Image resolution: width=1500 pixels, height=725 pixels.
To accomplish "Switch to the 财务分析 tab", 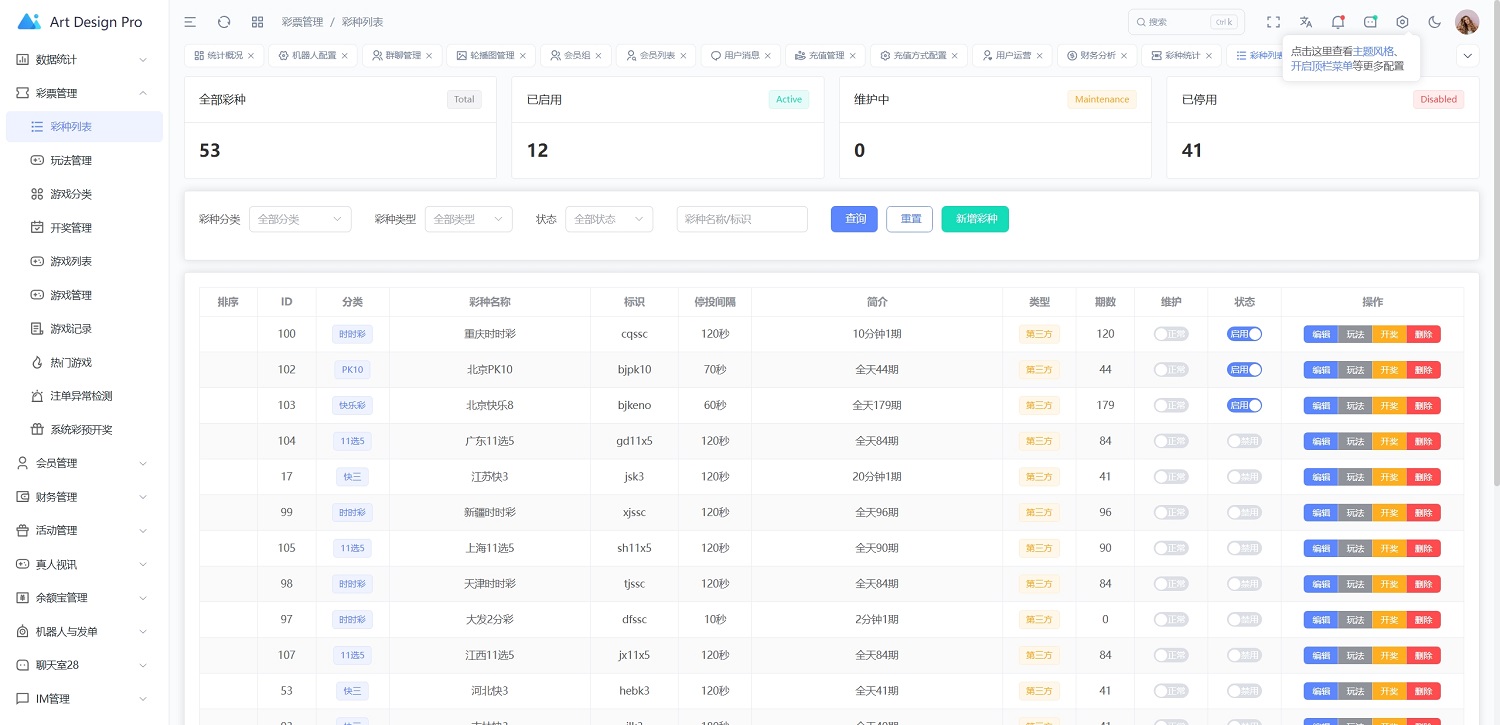I will pos(1097,56).
